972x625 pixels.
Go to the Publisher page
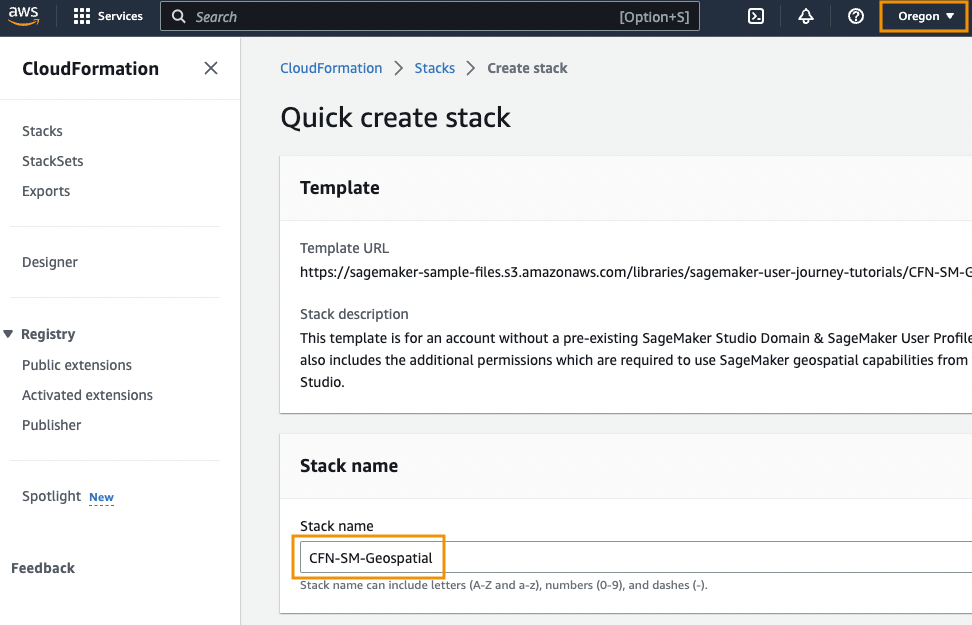[x=51, y=424]
